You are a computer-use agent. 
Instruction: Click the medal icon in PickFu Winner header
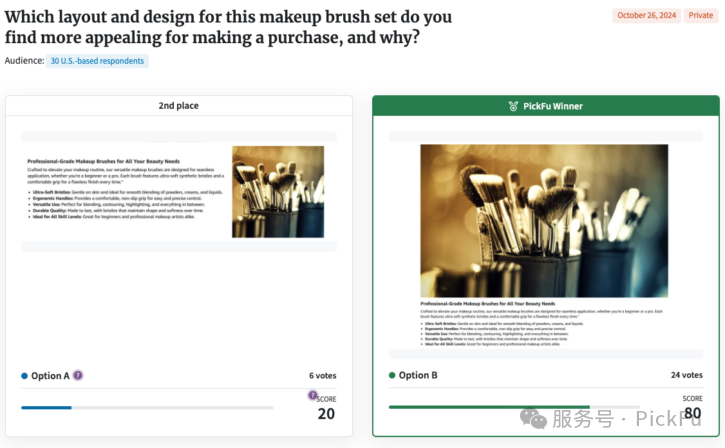(x=513, y=105)
